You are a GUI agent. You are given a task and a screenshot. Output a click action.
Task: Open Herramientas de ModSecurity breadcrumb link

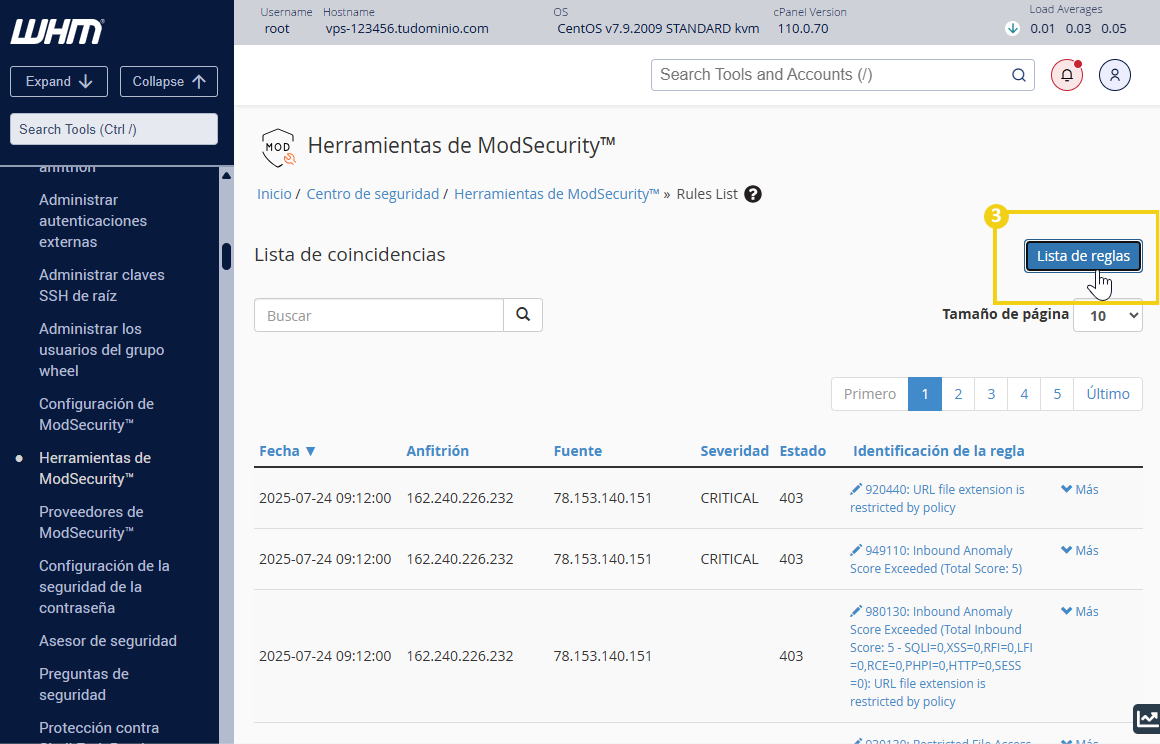point(556,194)
